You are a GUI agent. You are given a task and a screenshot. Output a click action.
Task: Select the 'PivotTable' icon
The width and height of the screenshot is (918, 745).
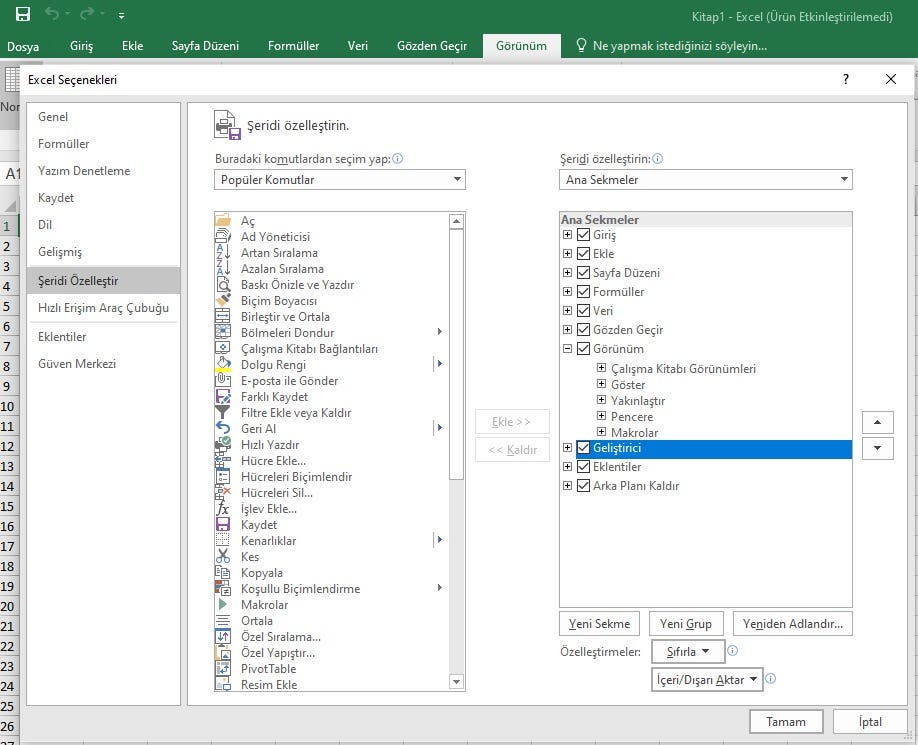pyautogui.click(x=222, y=668)
